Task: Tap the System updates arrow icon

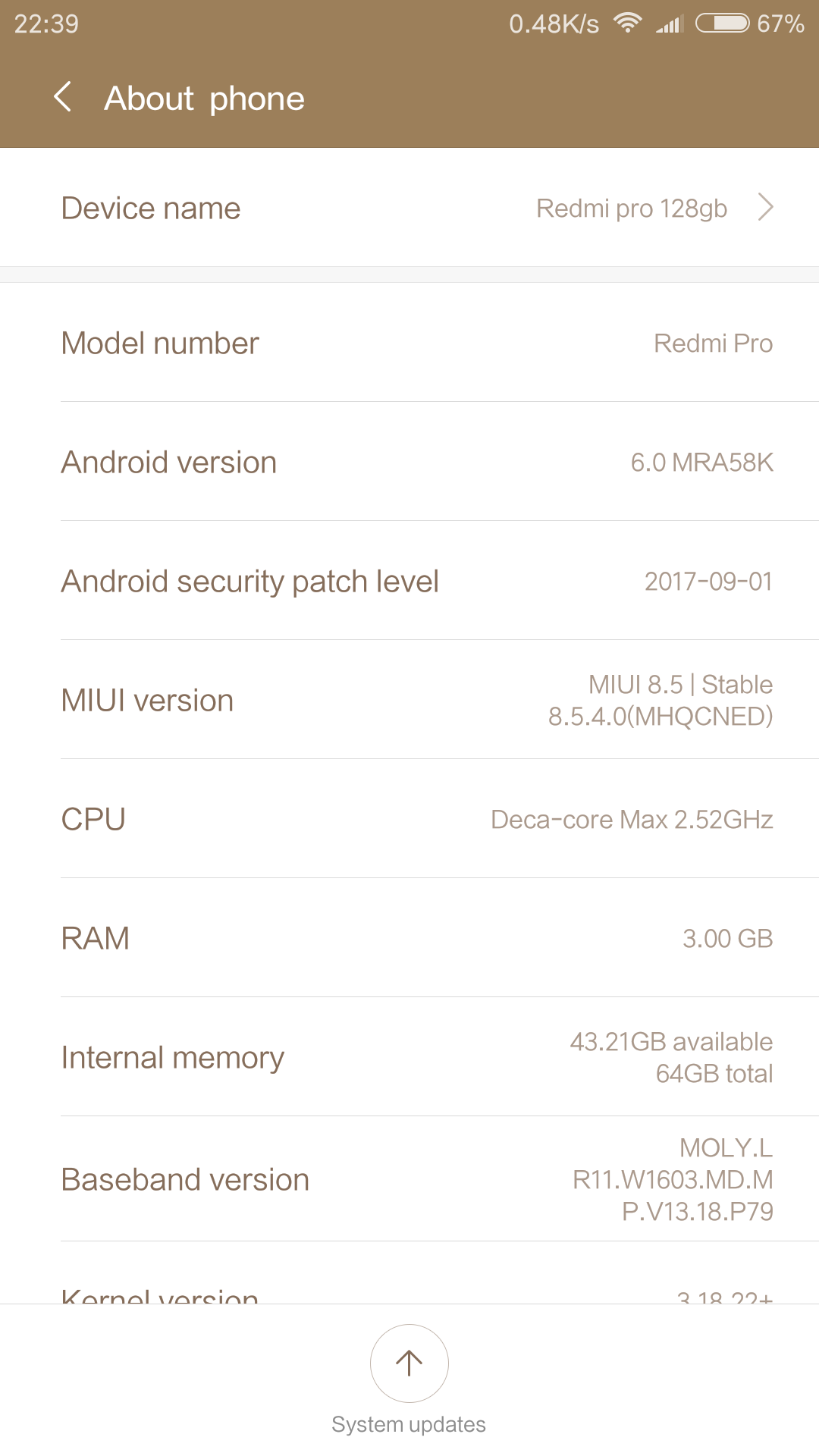Action: point(409,1363)
